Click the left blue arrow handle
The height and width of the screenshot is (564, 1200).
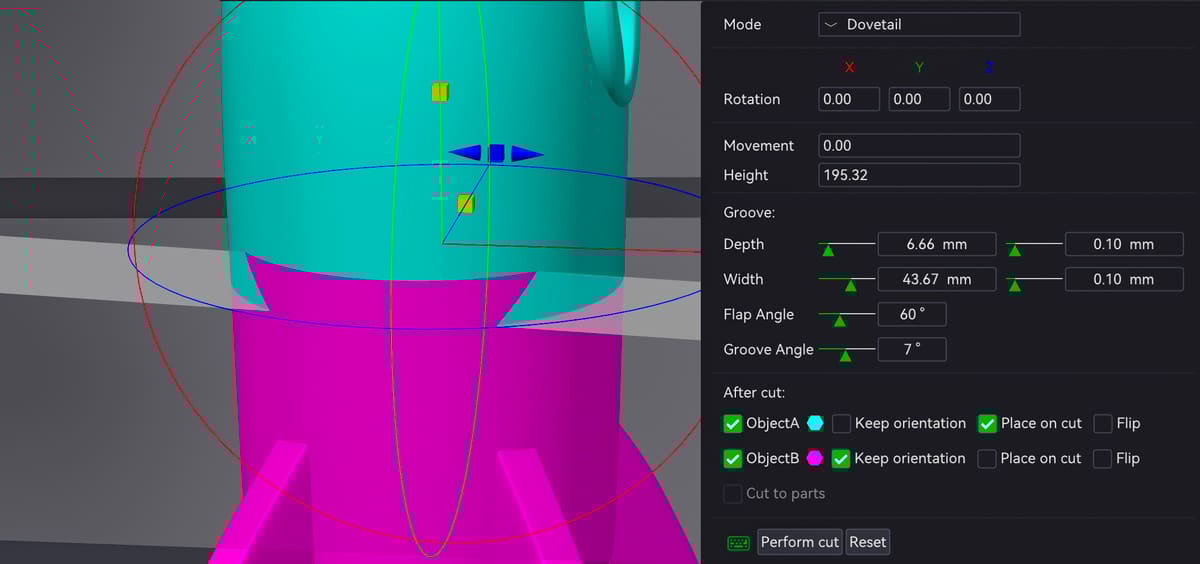coord(466,153)
